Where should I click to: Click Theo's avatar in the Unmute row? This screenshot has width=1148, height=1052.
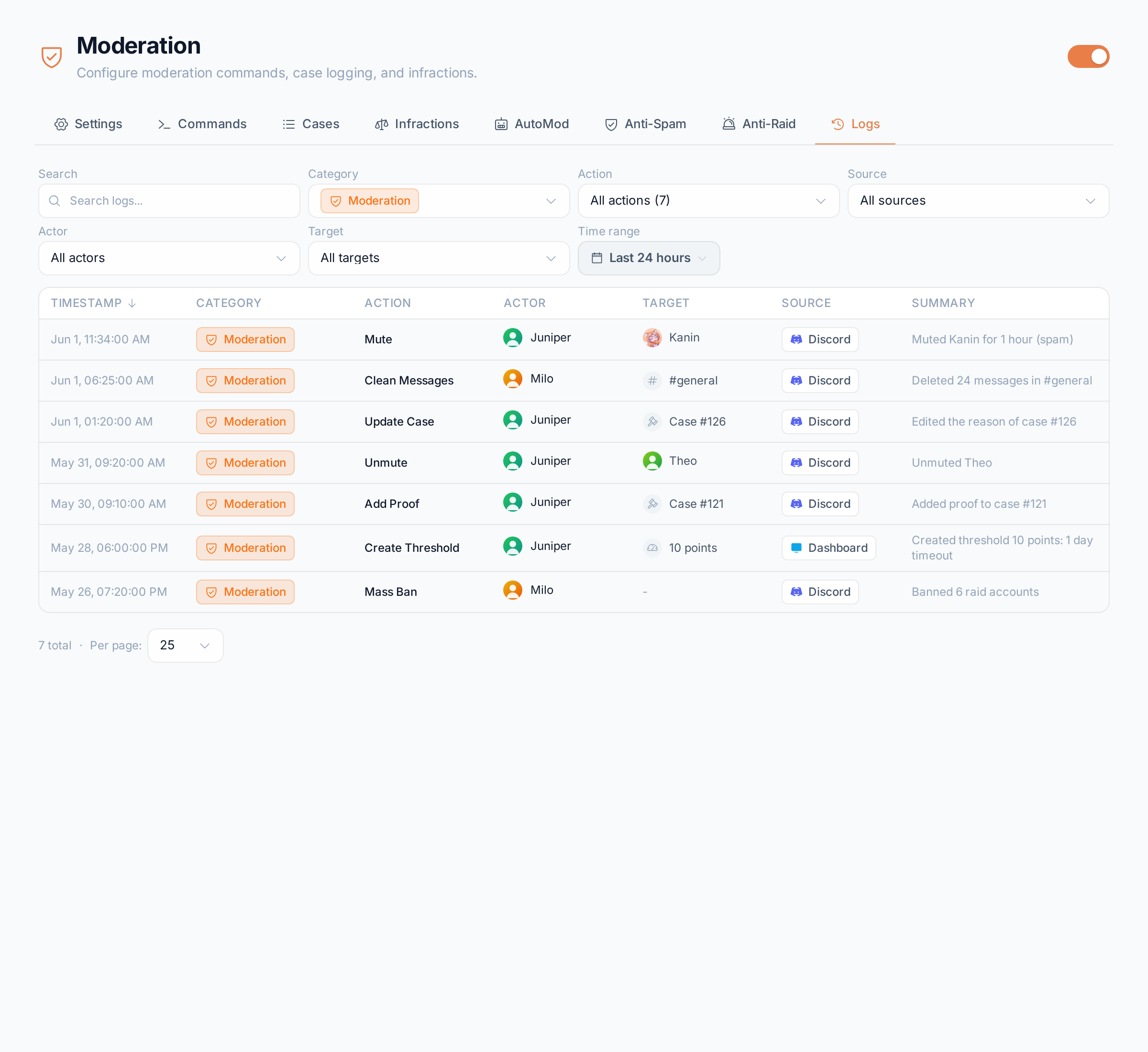pos(652,460)
